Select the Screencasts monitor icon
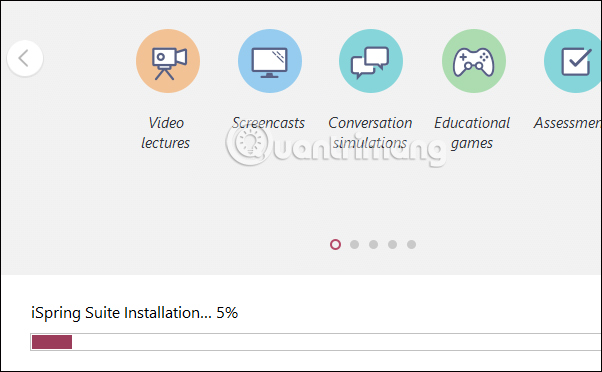Viewport: 602px width, 372px height. point(270,61)
